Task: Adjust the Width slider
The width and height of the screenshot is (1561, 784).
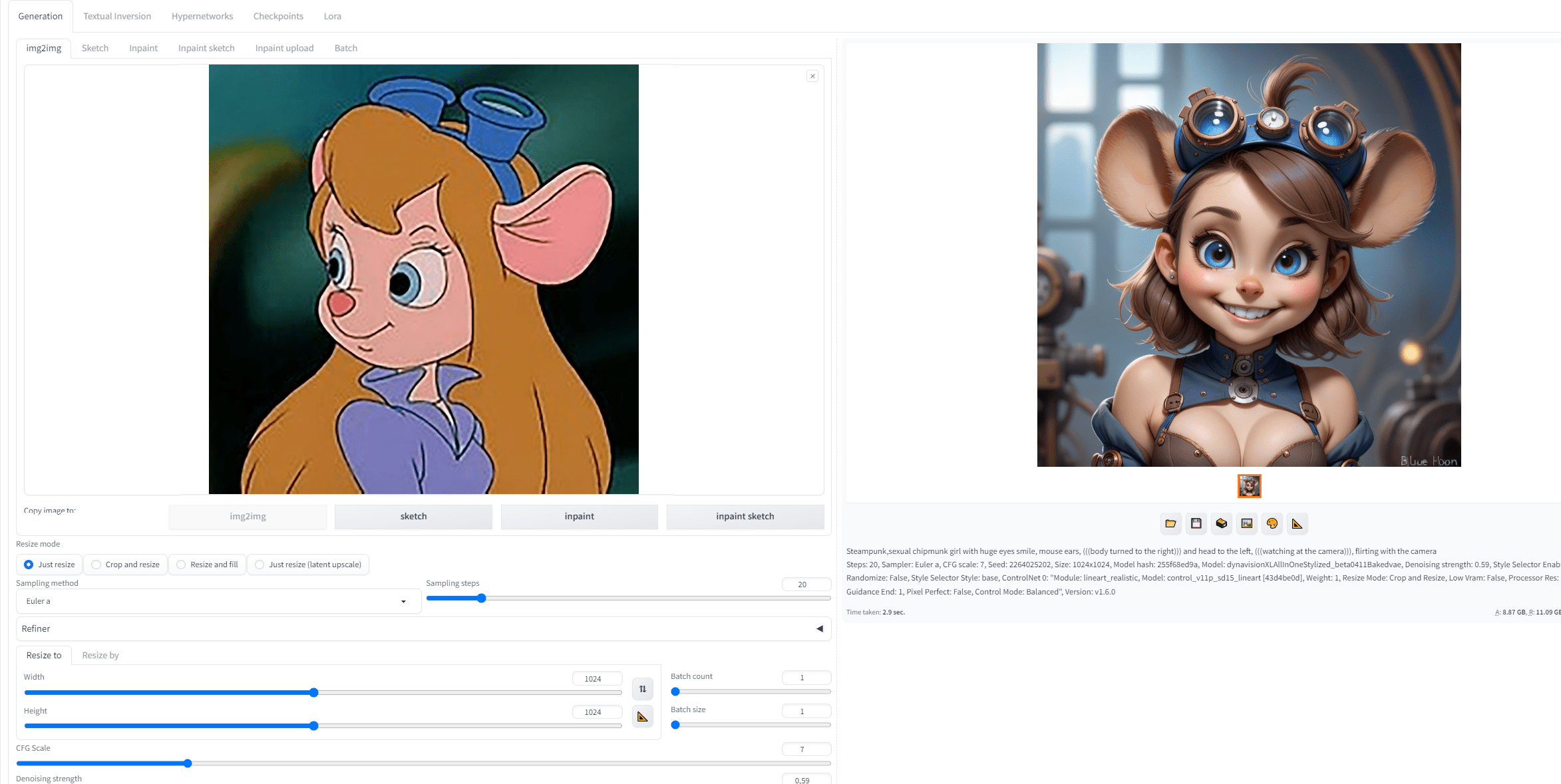Action: pyautogui.click(x=323, y=693)
